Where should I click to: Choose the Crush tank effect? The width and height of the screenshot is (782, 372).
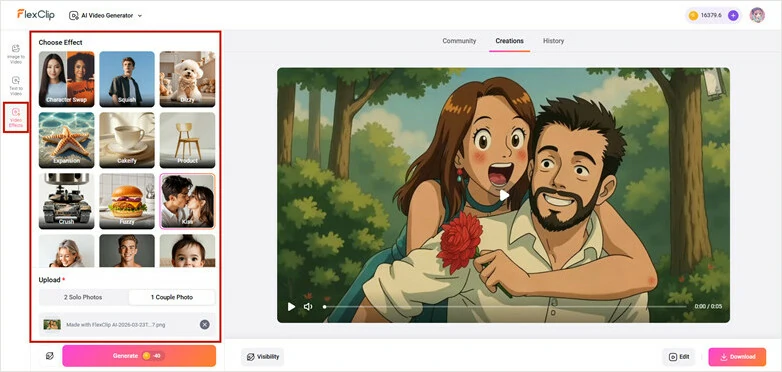[66, 201]
